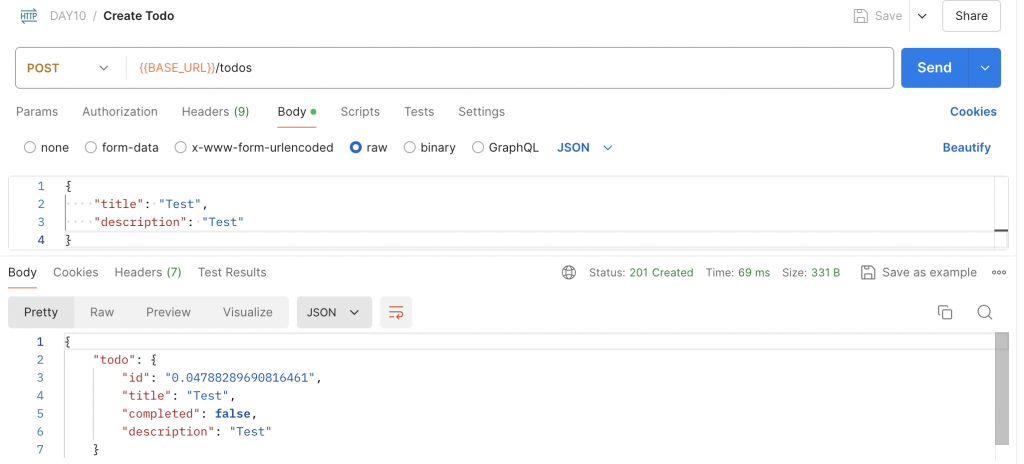Click the Create Todo request name
This screenshot has height=464, width=1024.
pos(138,16)
